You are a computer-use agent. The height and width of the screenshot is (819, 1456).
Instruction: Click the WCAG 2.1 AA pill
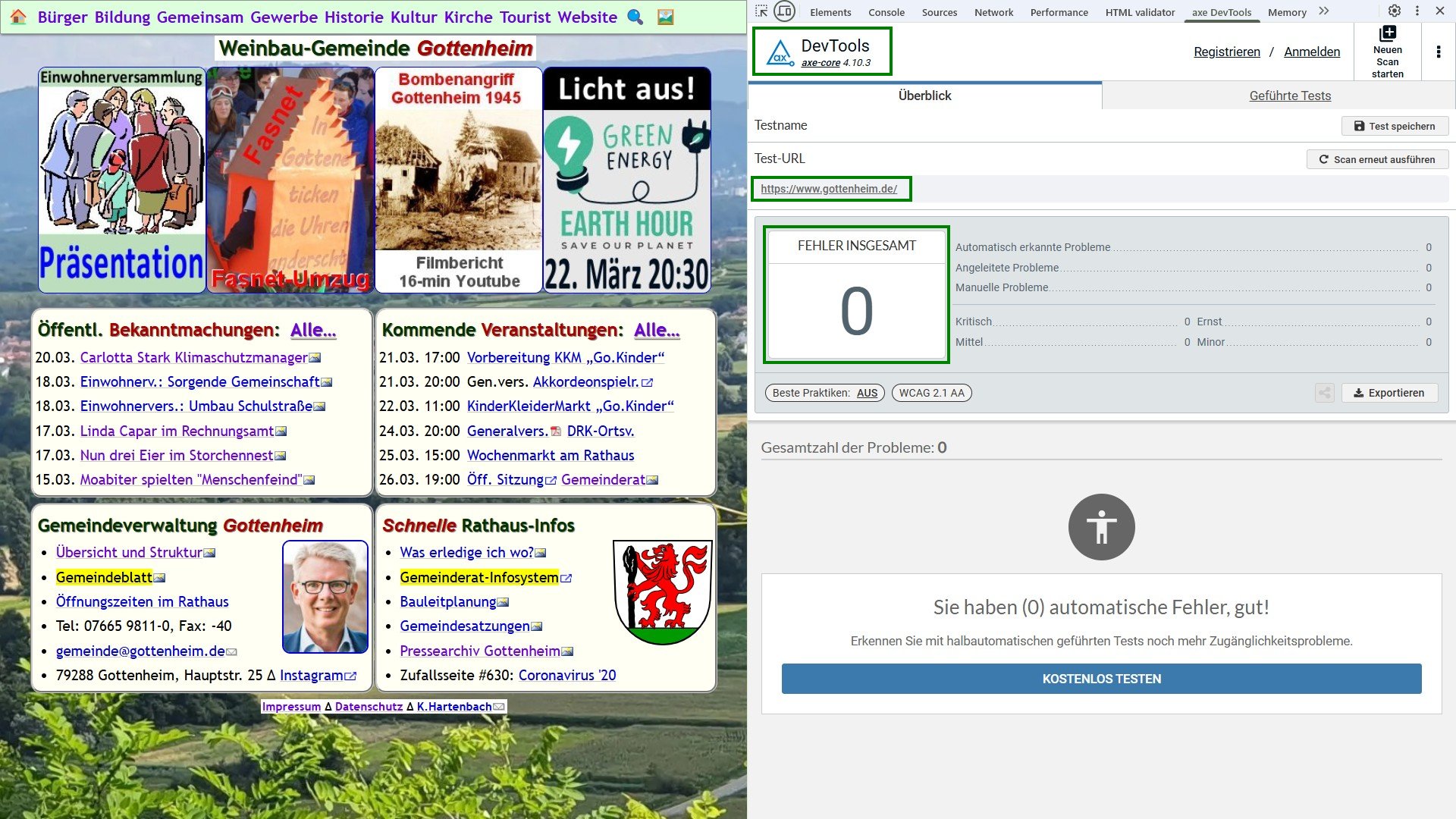point(931,393)
